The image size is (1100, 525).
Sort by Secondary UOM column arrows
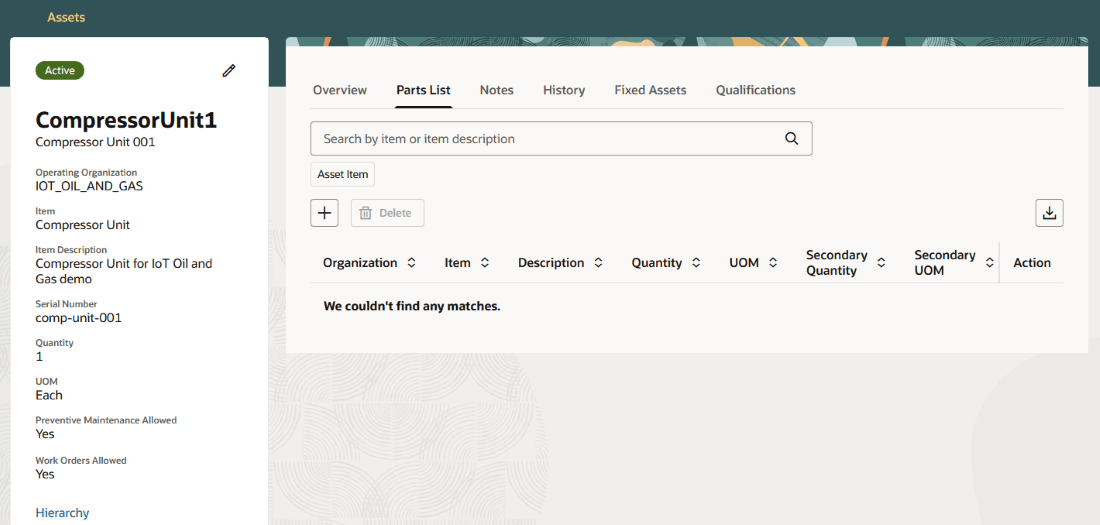989,262
